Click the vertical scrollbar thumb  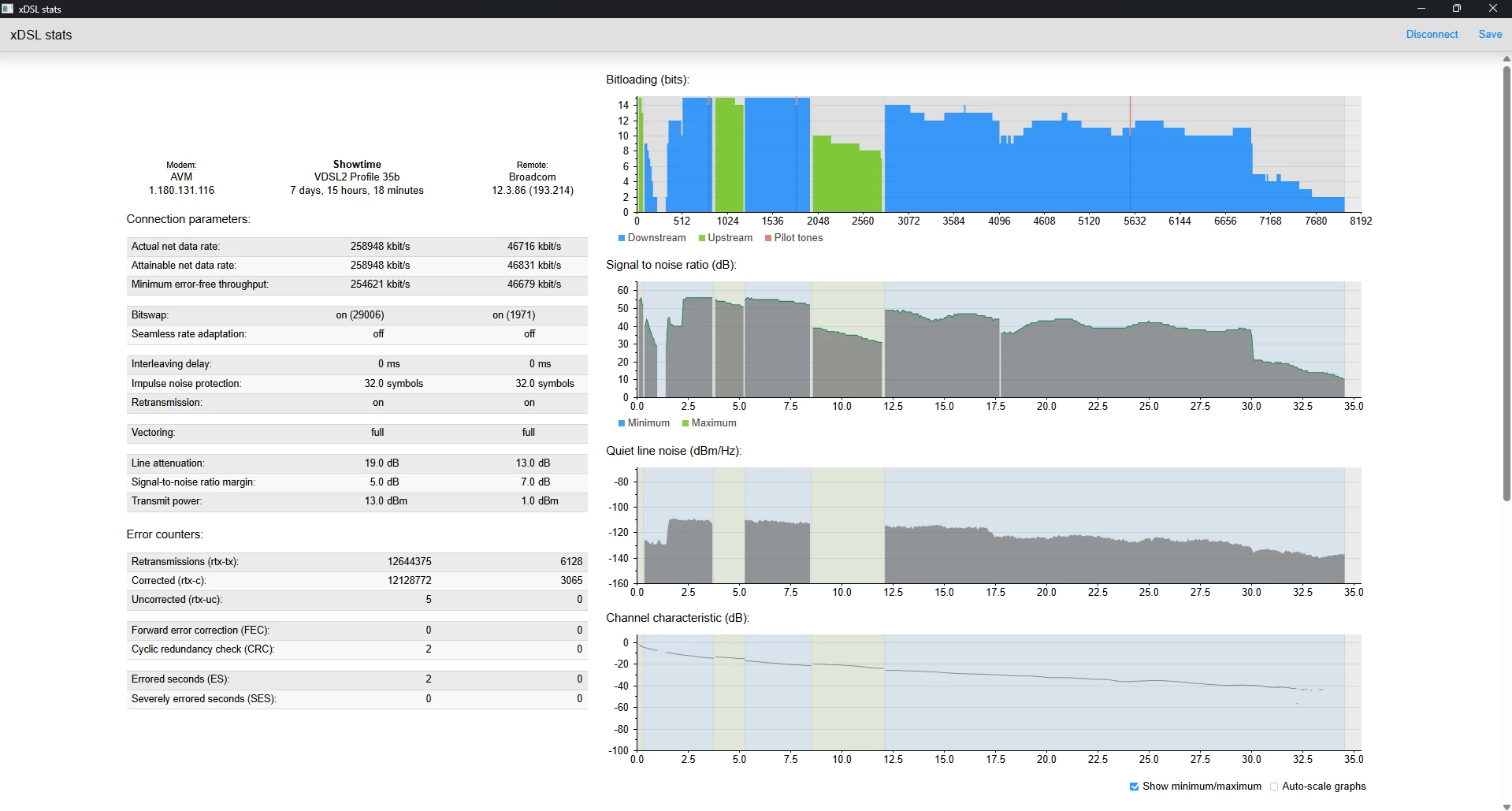point(1506,284)
